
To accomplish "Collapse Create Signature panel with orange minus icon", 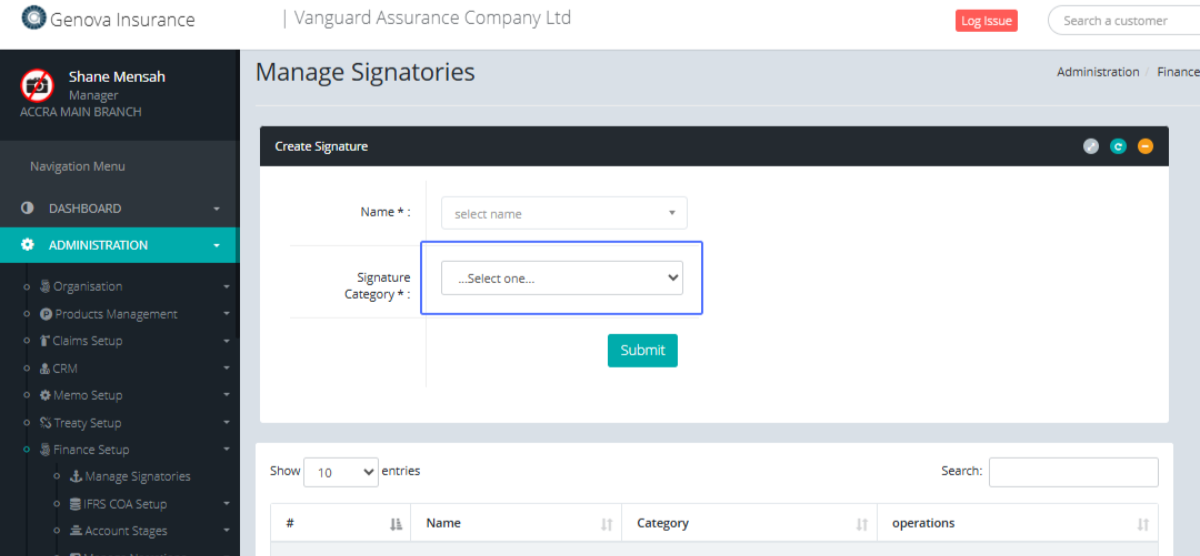I will (x=1145, y=146).
